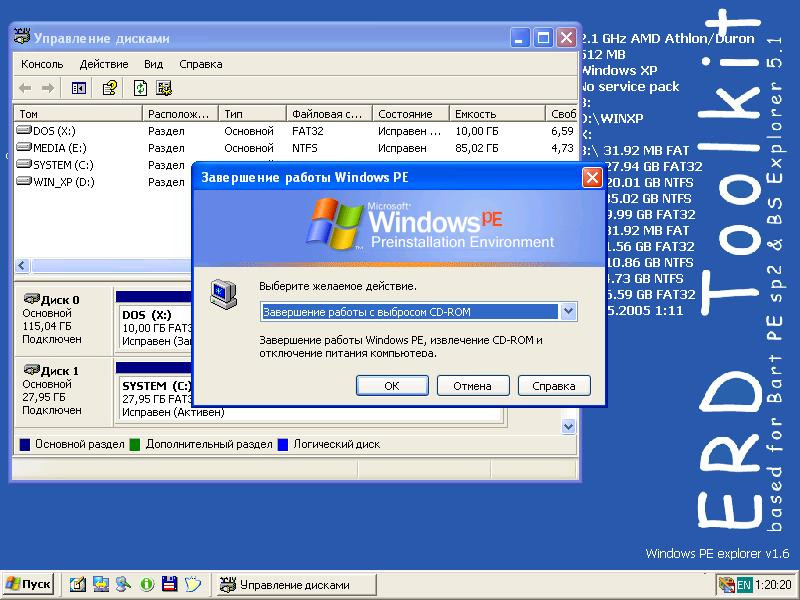800x600 pixels.
Task: Open the notepad quick launch icon
Action: coord(78,584)
